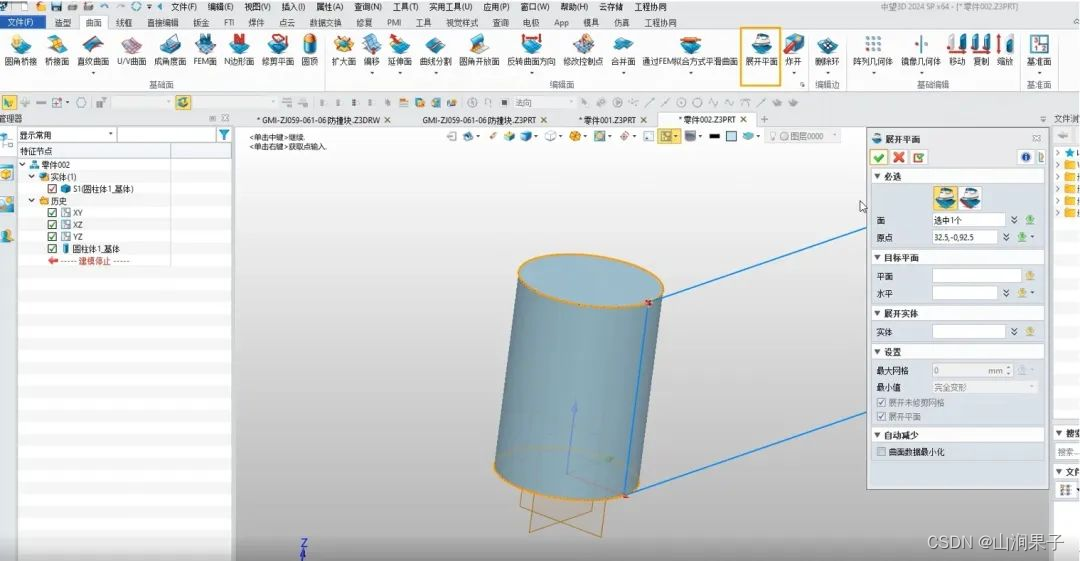Viewport: 1080px width, 561px height.
Task: Click the 原点 coordinate input field
Action: 964,237
